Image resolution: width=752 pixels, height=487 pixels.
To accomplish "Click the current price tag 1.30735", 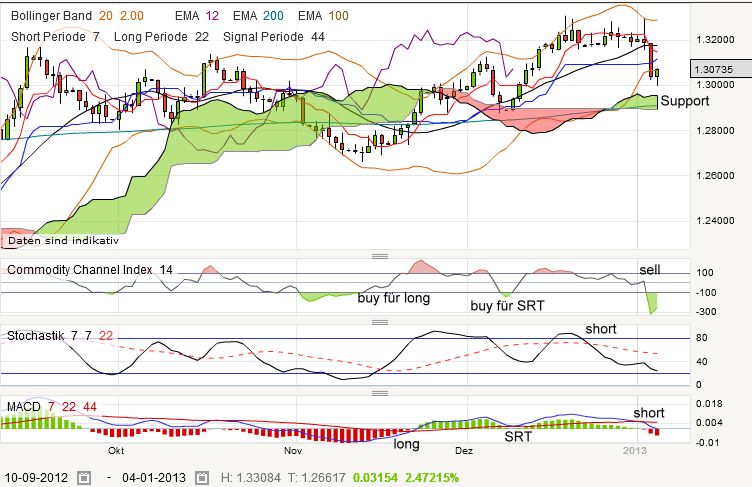I will tap(720, 69).
